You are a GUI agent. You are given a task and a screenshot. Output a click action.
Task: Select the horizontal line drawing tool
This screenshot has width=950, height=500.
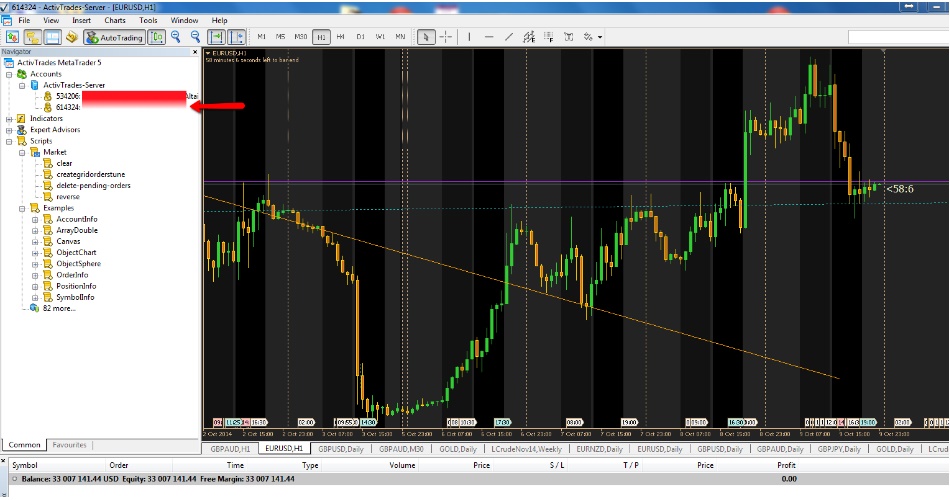click(487, 37)
